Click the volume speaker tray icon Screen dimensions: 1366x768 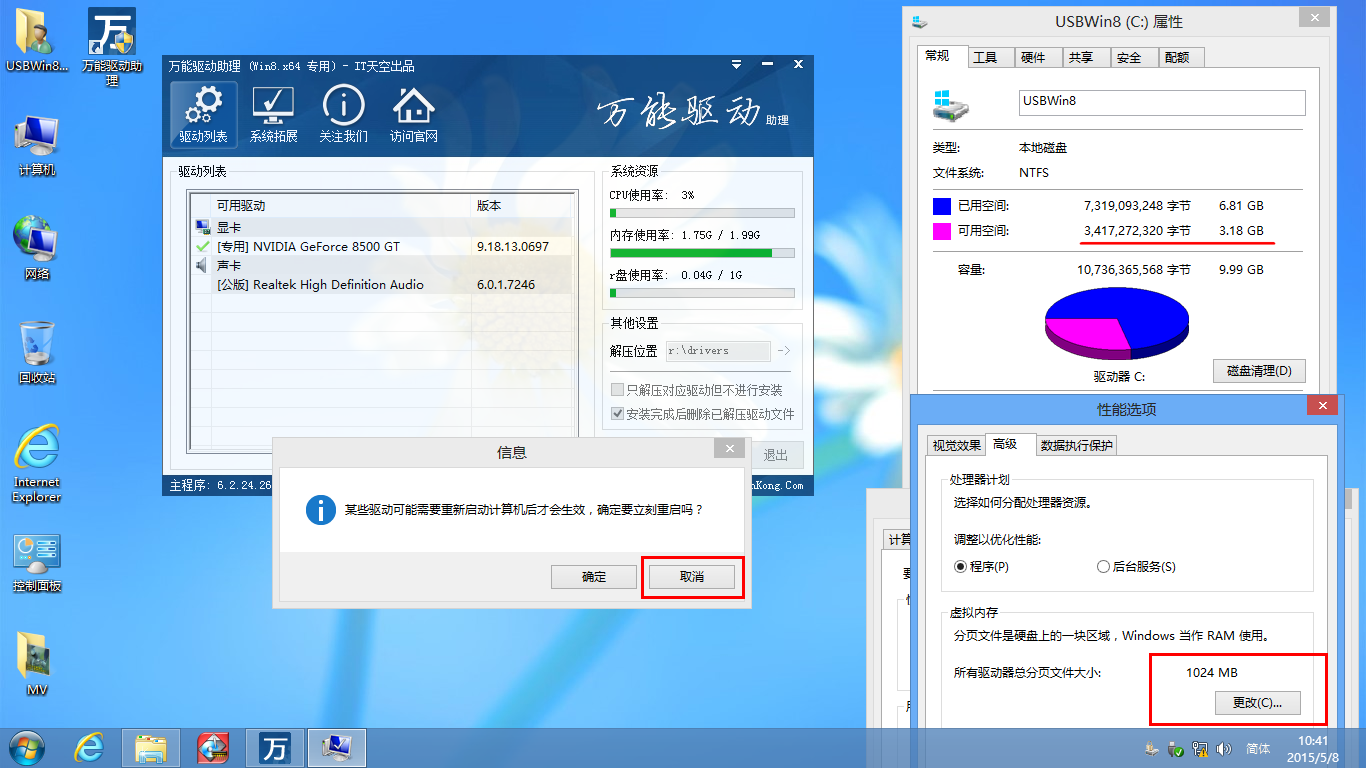[1223, 749]
